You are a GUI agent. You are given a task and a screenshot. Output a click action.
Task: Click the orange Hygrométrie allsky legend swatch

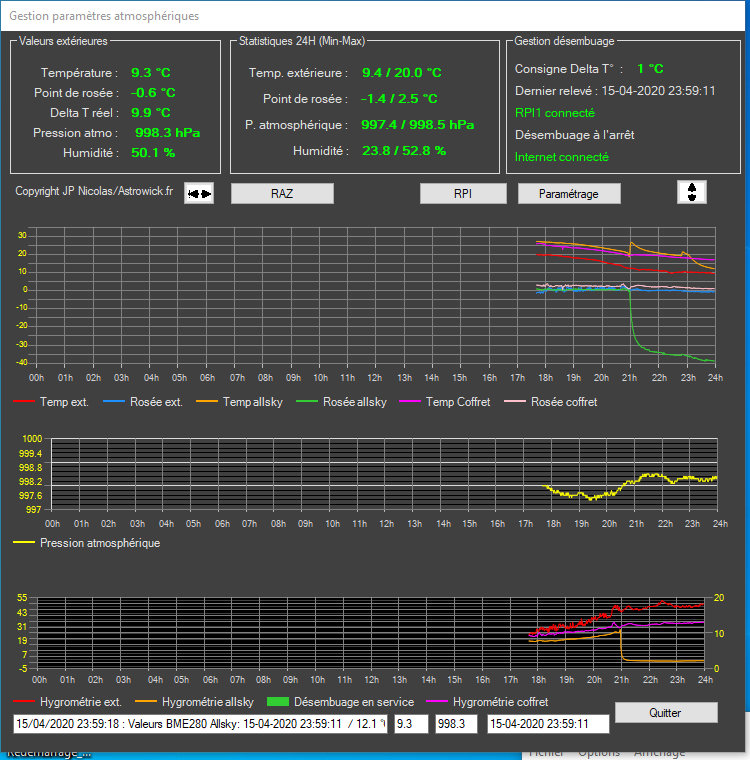click(x=146, y=701)
